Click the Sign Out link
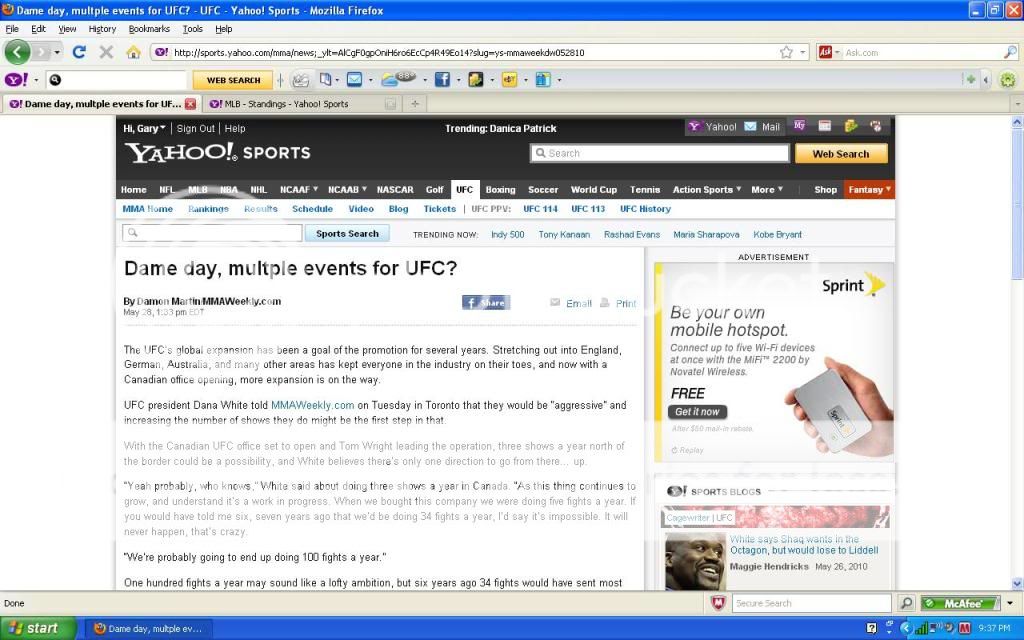Image resolution: width=1024 pixels, height=640 pixels. pyautogui.click(x=195, y=129)
